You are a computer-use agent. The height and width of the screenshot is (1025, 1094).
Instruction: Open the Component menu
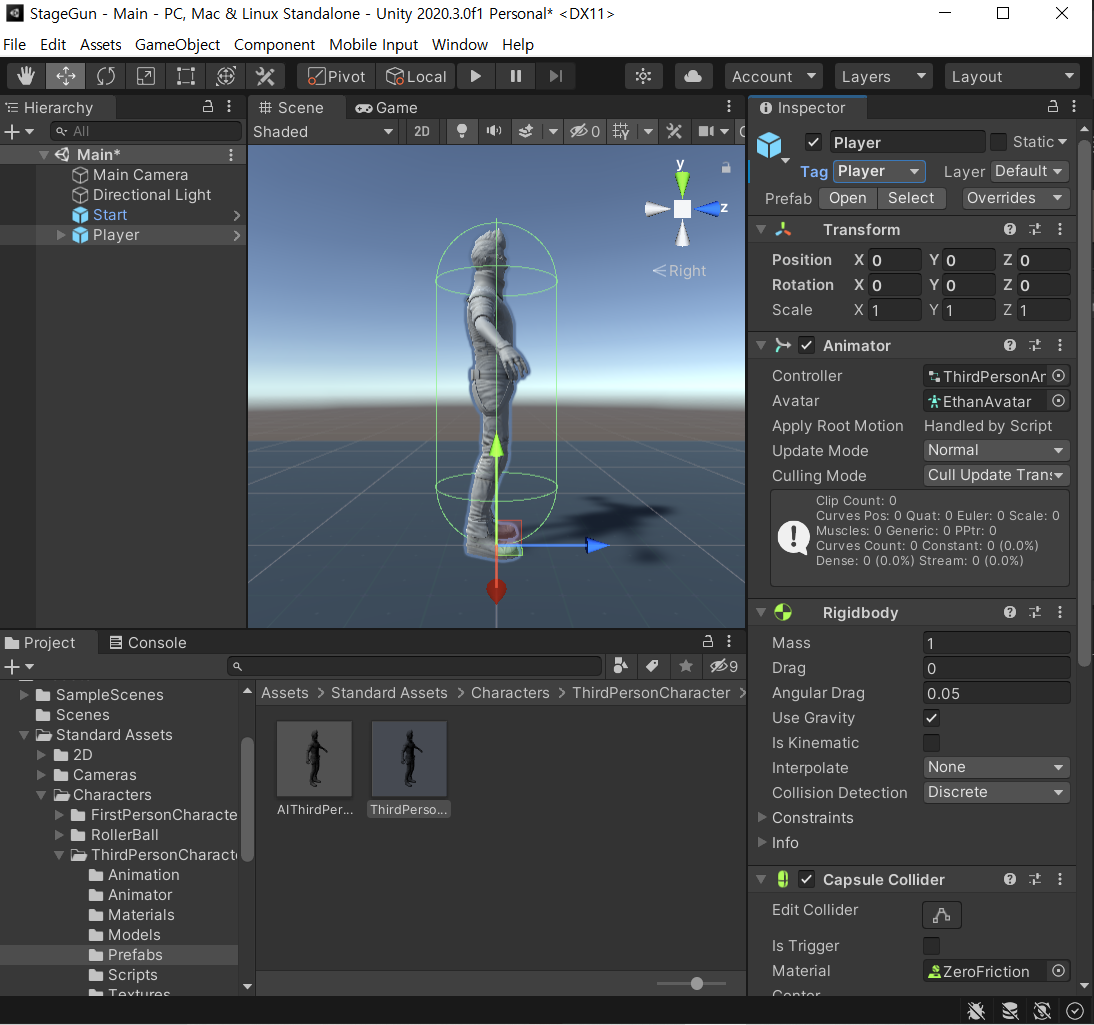(274, 45)
